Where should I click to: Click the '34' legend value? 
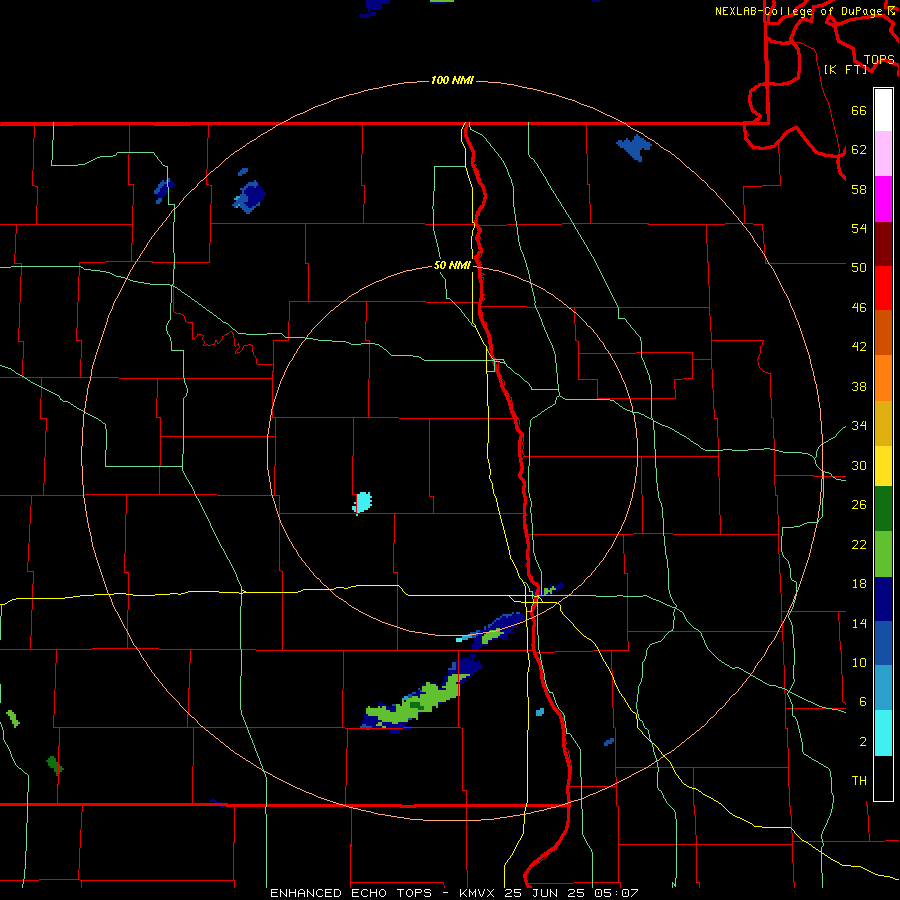pos(859,426)
